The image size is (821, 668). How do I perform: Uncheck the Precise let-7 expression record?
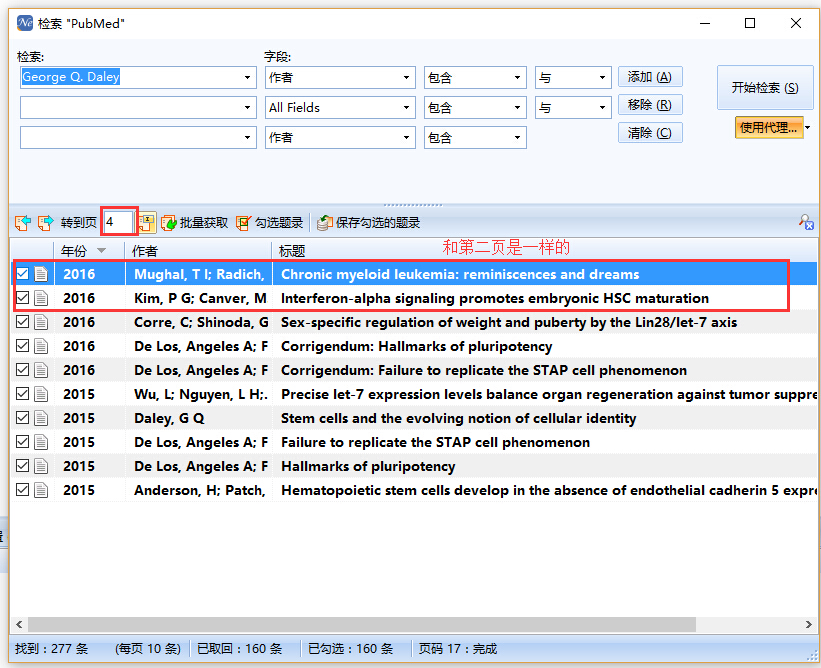point(22,393)
